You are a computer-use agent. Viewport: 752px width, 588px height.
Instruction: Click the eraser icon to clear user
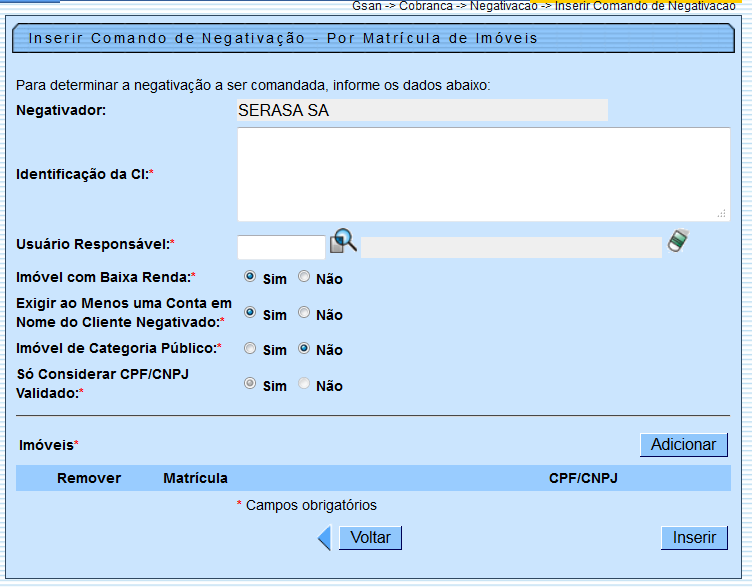click(679, 242)
